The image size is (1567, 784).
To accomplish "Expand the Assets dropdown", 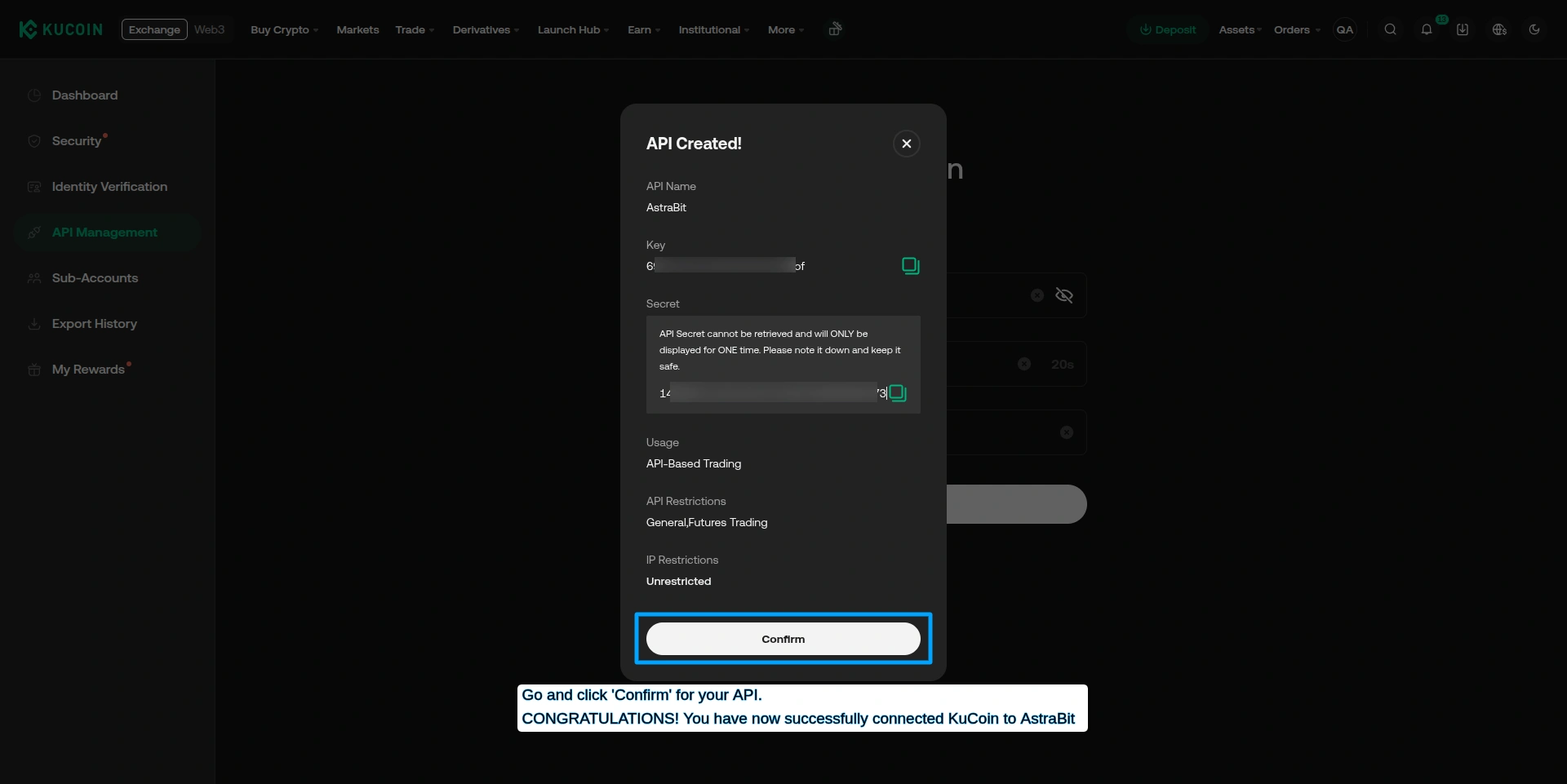I will click(1240, 29).
